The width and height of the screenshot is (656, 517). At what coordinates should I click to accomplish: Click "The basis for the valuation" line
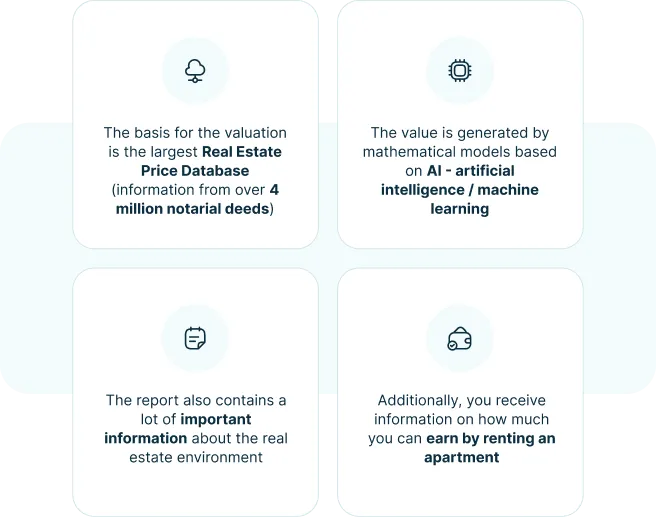195,133
